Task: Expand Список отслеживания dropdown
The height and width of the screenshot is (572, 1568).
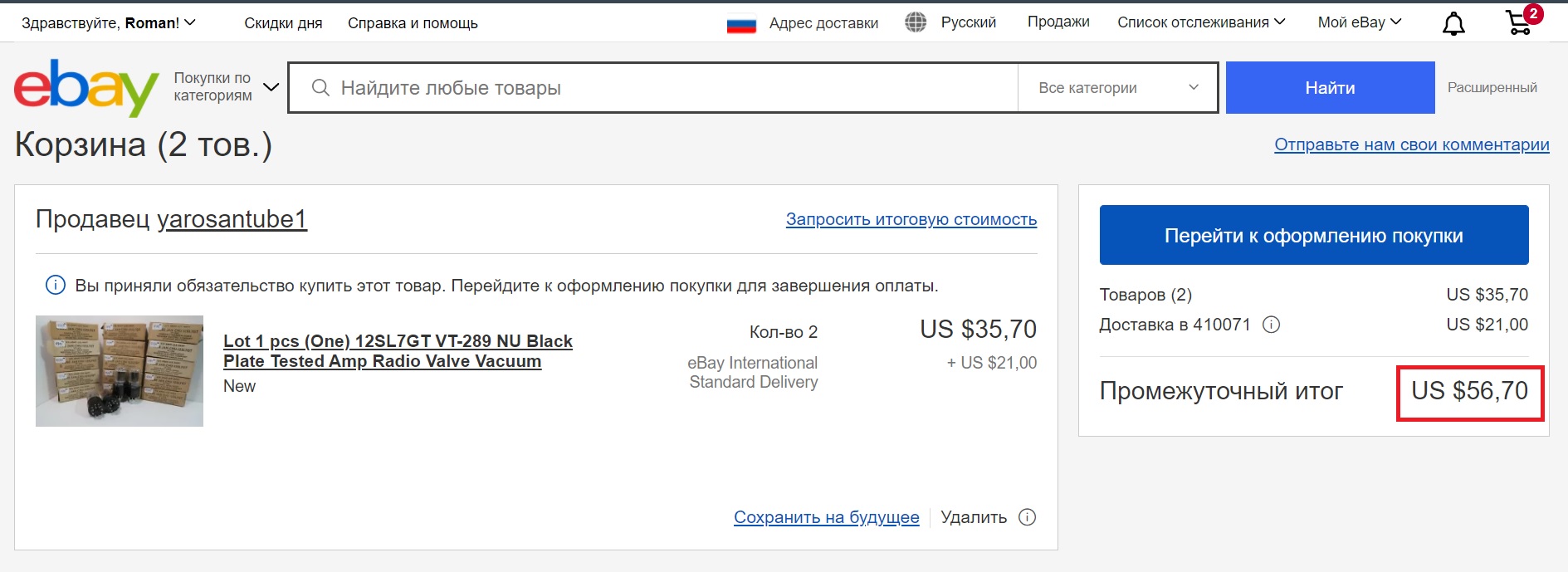Action: point(1200,22)
